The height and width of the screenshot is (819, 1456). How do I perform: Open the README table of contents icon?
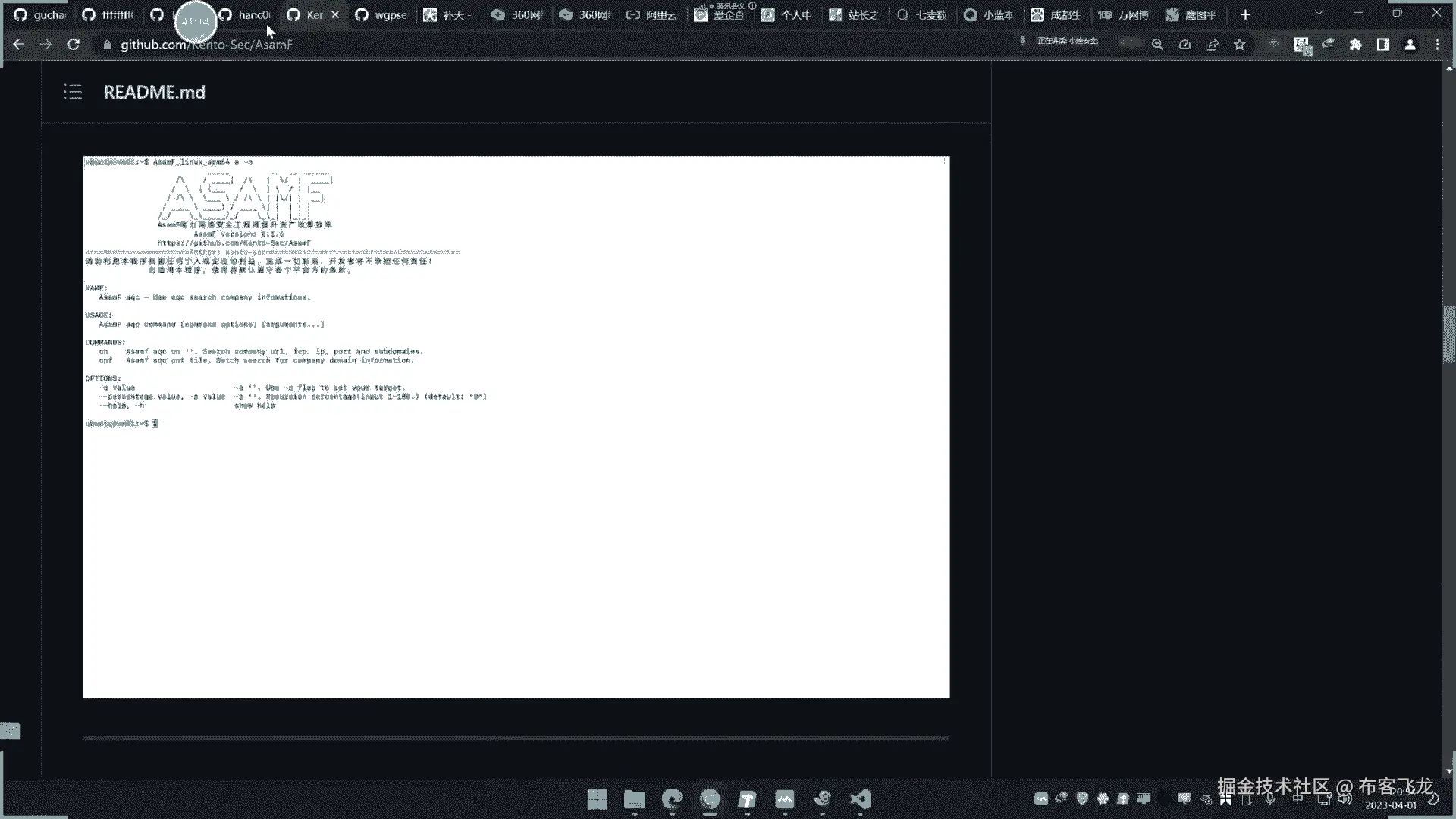[73, 93]
